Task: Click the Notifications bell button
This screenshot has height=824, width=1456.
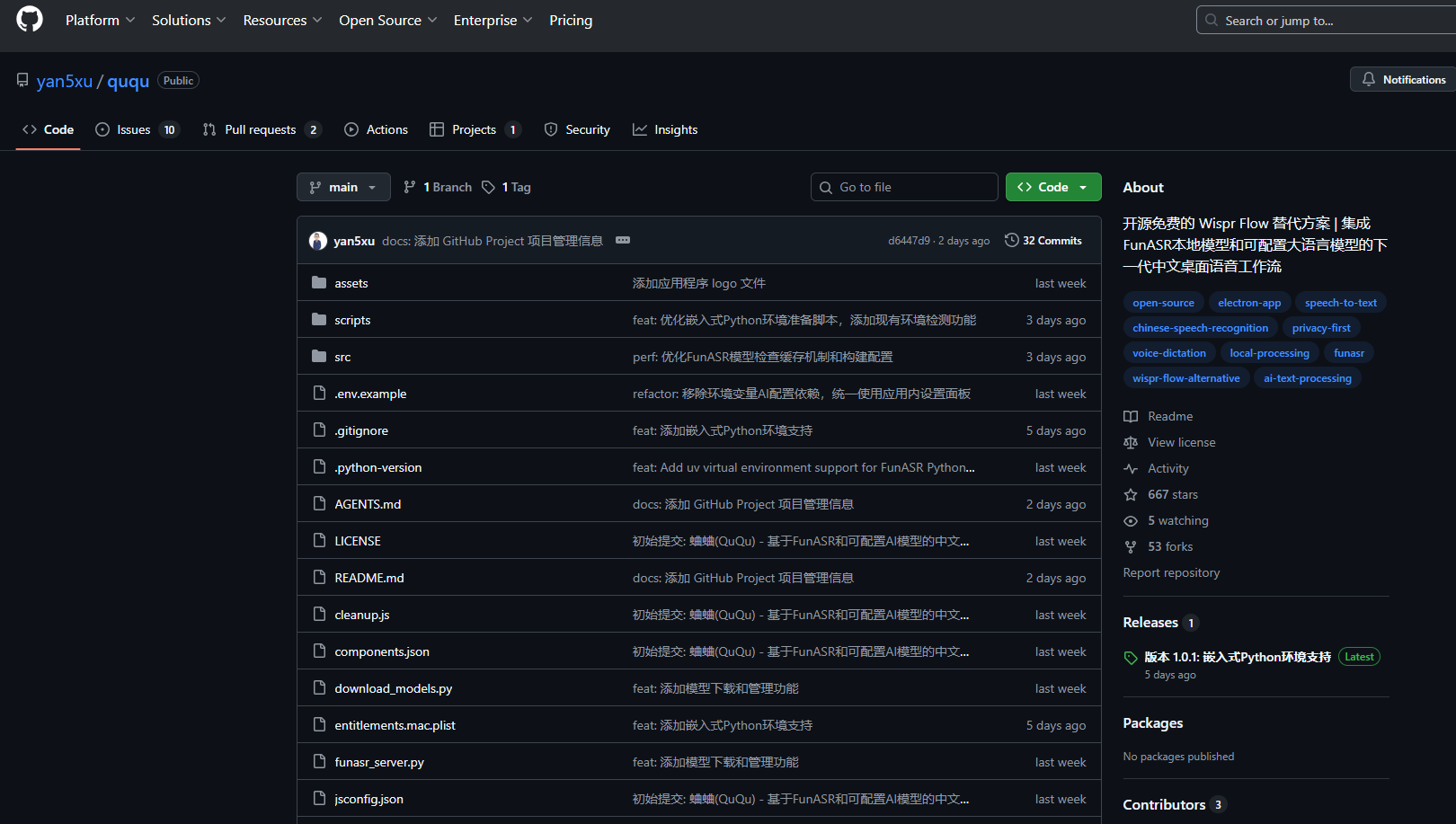Action: point(1403,79)
